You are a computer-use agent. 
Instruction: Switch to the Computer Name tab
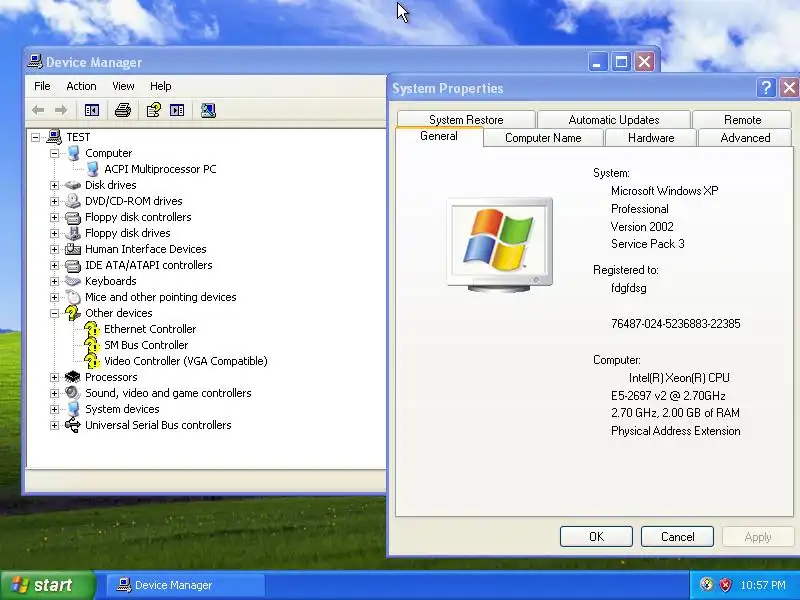click(543, 138)
